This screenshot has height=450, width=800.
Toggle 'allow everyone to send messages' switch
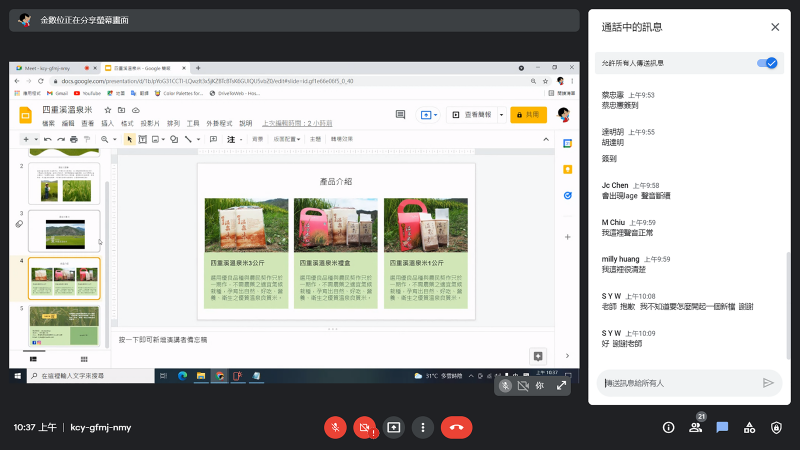(767, 63)
